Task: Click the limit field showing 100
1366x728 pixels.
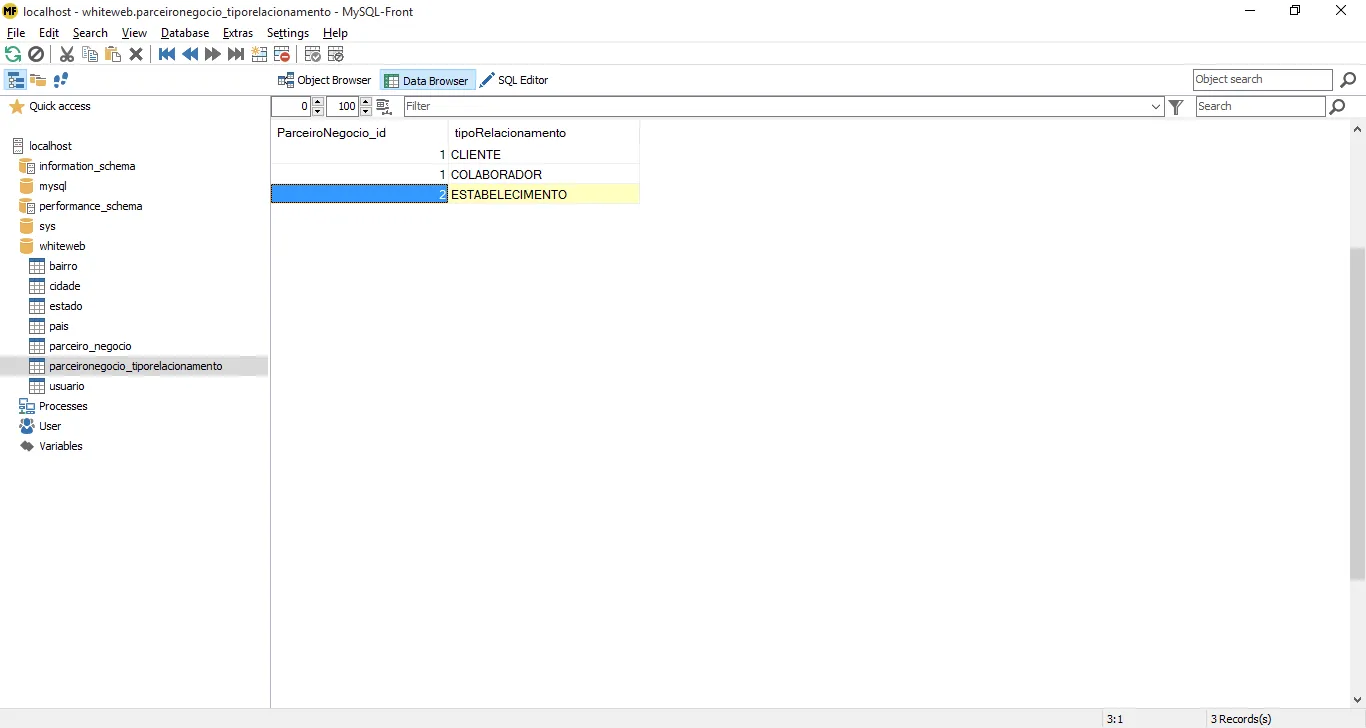Action: click(x=343, y=106)
